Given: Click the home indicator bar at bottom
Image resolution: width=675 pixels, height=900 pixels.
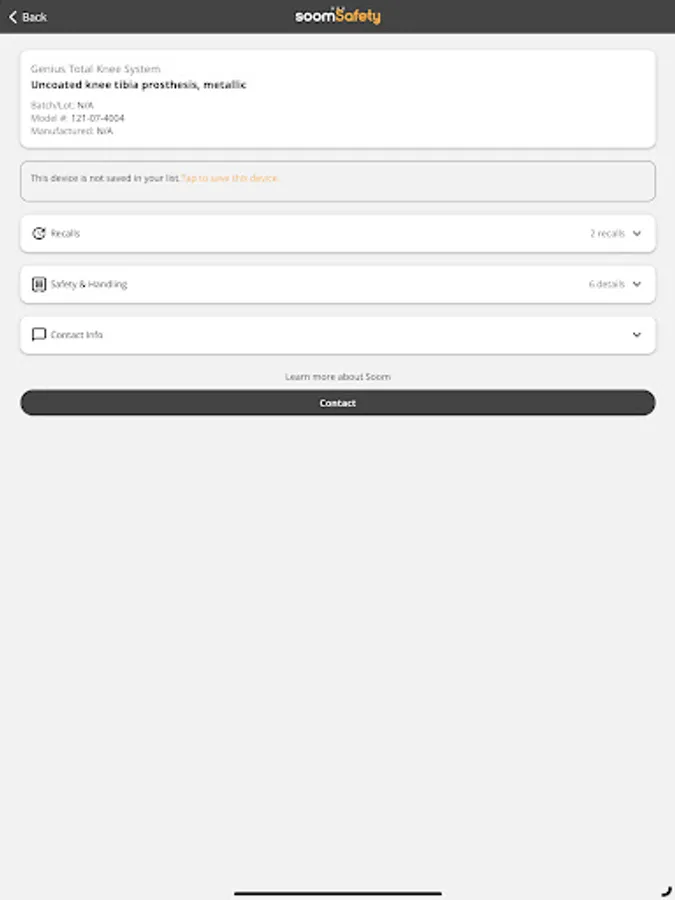Looking at the screenshot, I should tap(338, 893).
